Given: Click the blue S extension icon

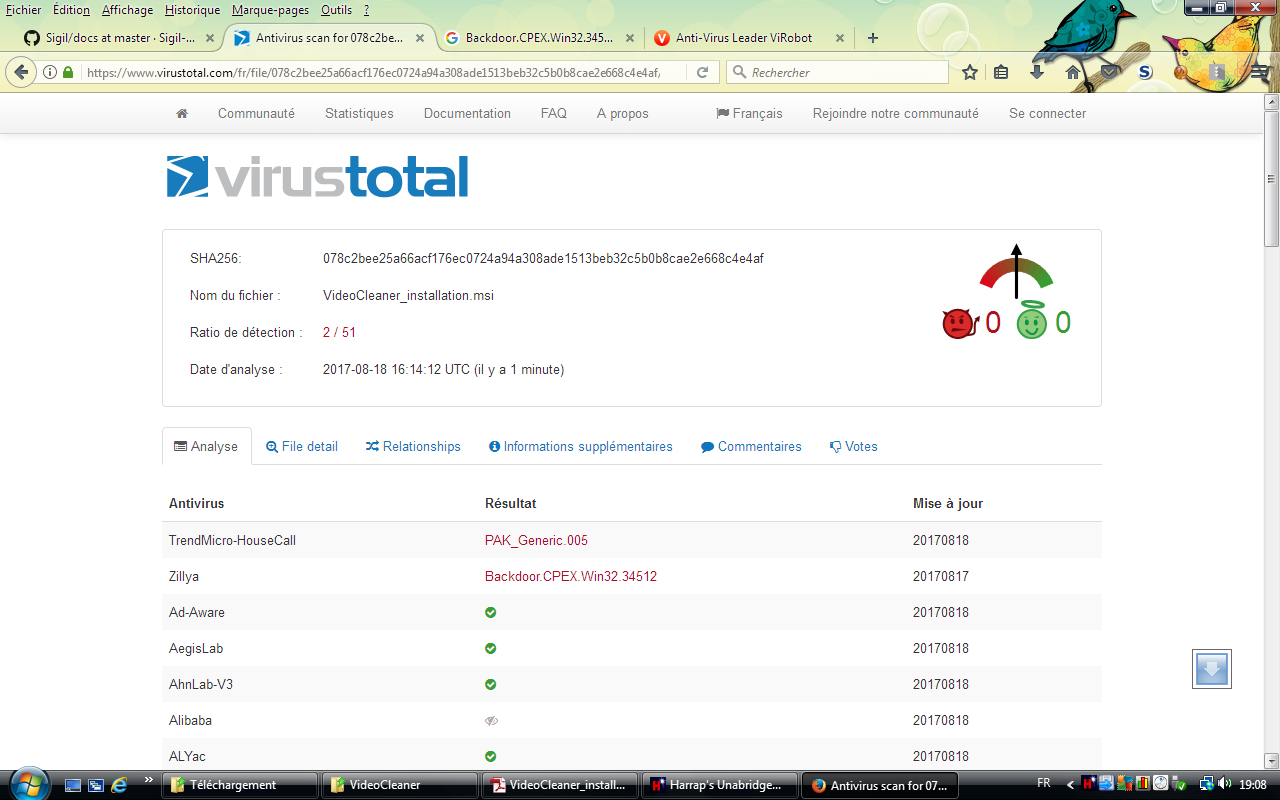Looking at the screenshot, I should tap(1146, 72).
